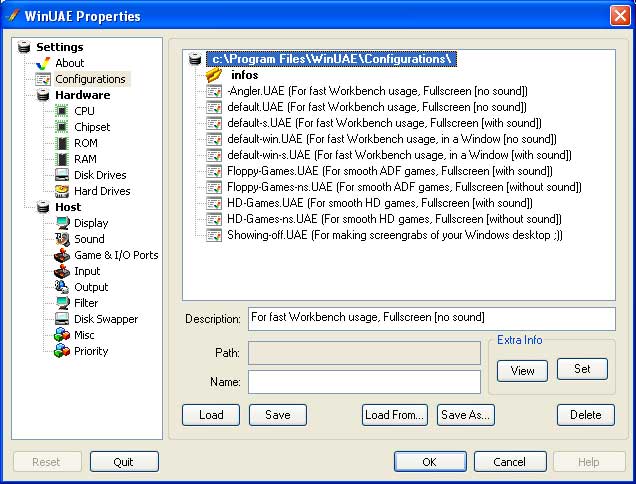Click the Settings root disk icon
This screenshot has height=484, width=636.
[24, 47]
